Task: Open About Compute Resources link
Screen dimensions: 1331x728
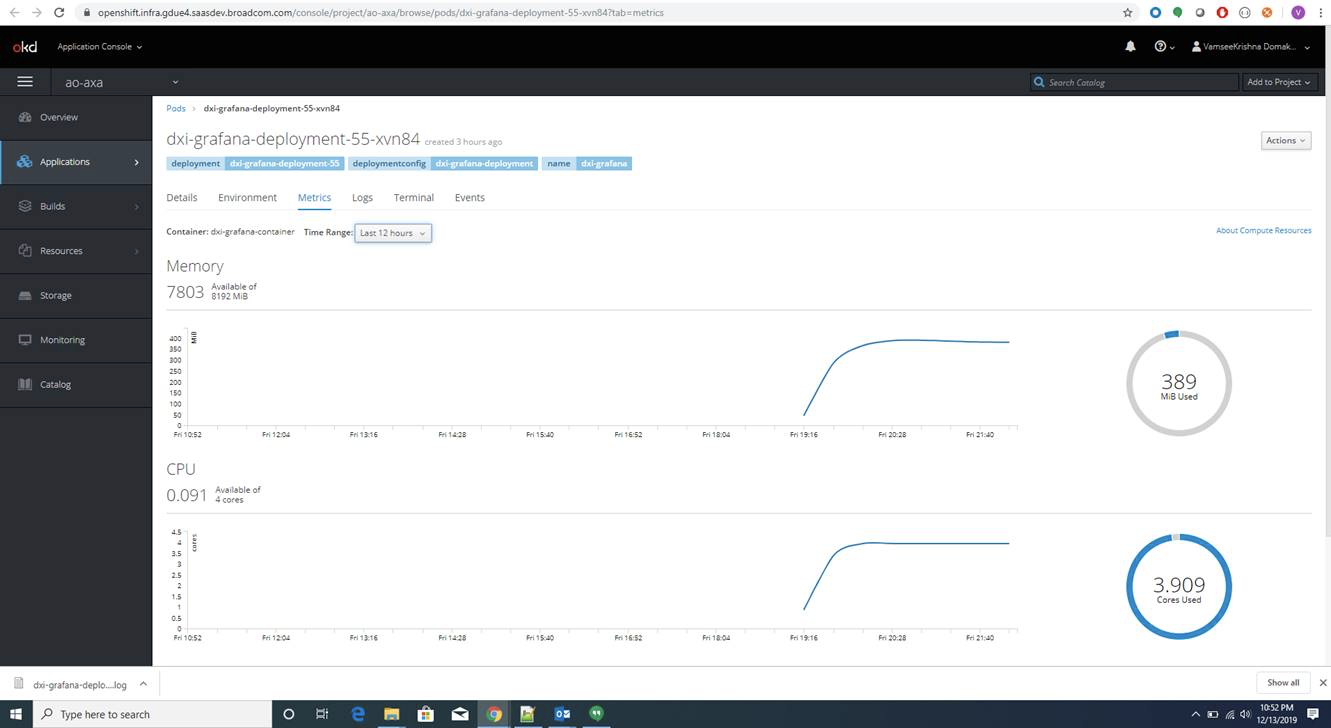Action: point(1263,230)
